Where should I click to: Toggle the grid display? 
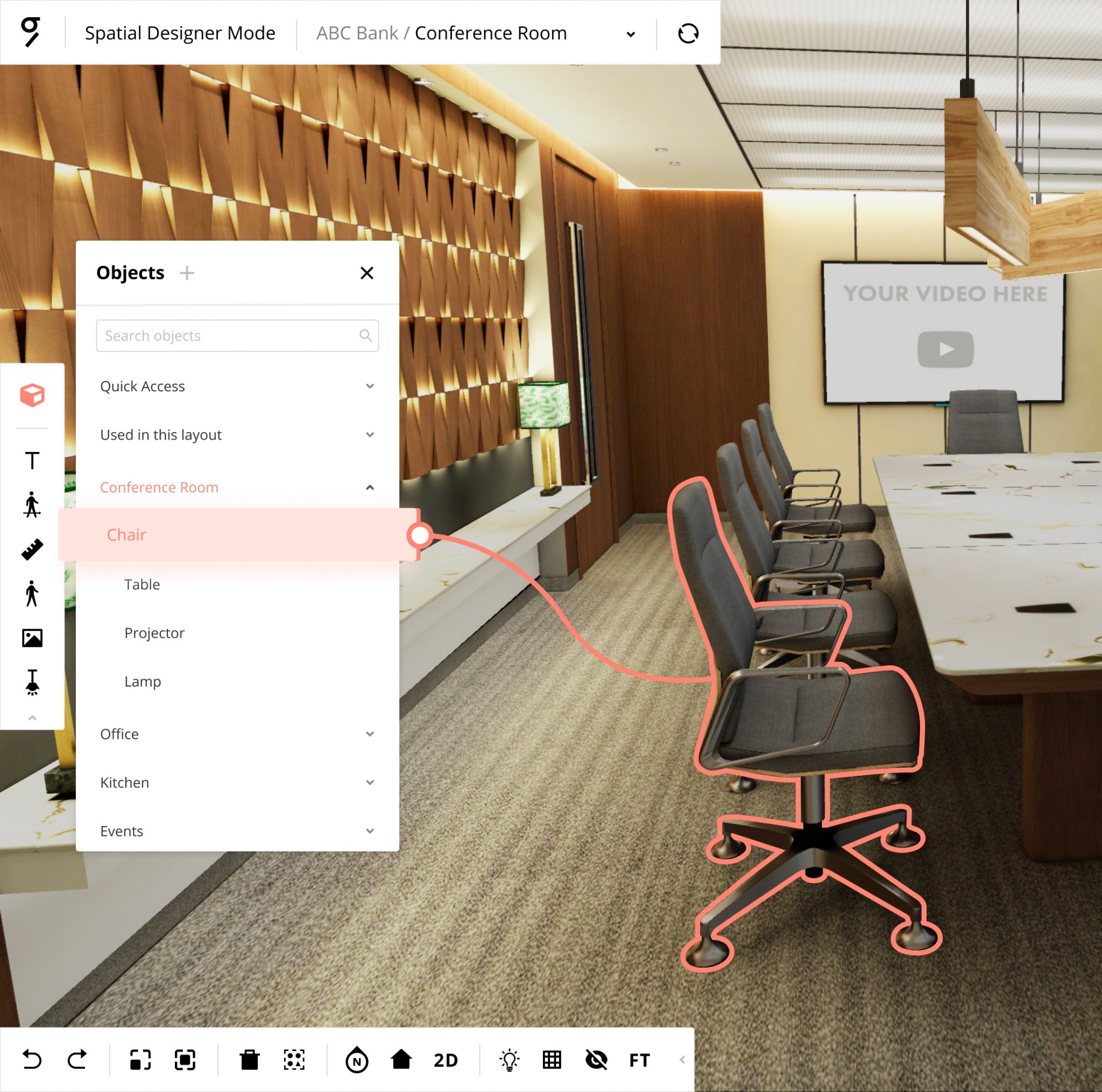551,1060
